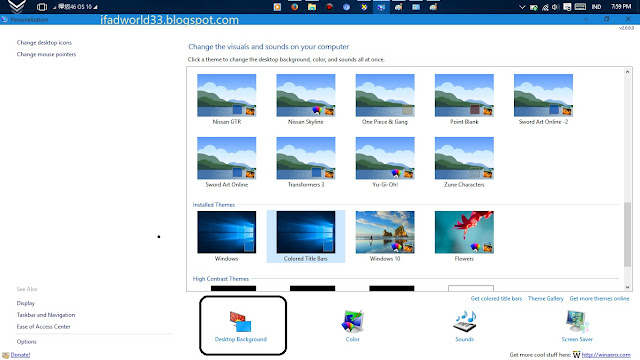
Task: Apply the Windows 10 theme
Action: click(x=385, y=236)
